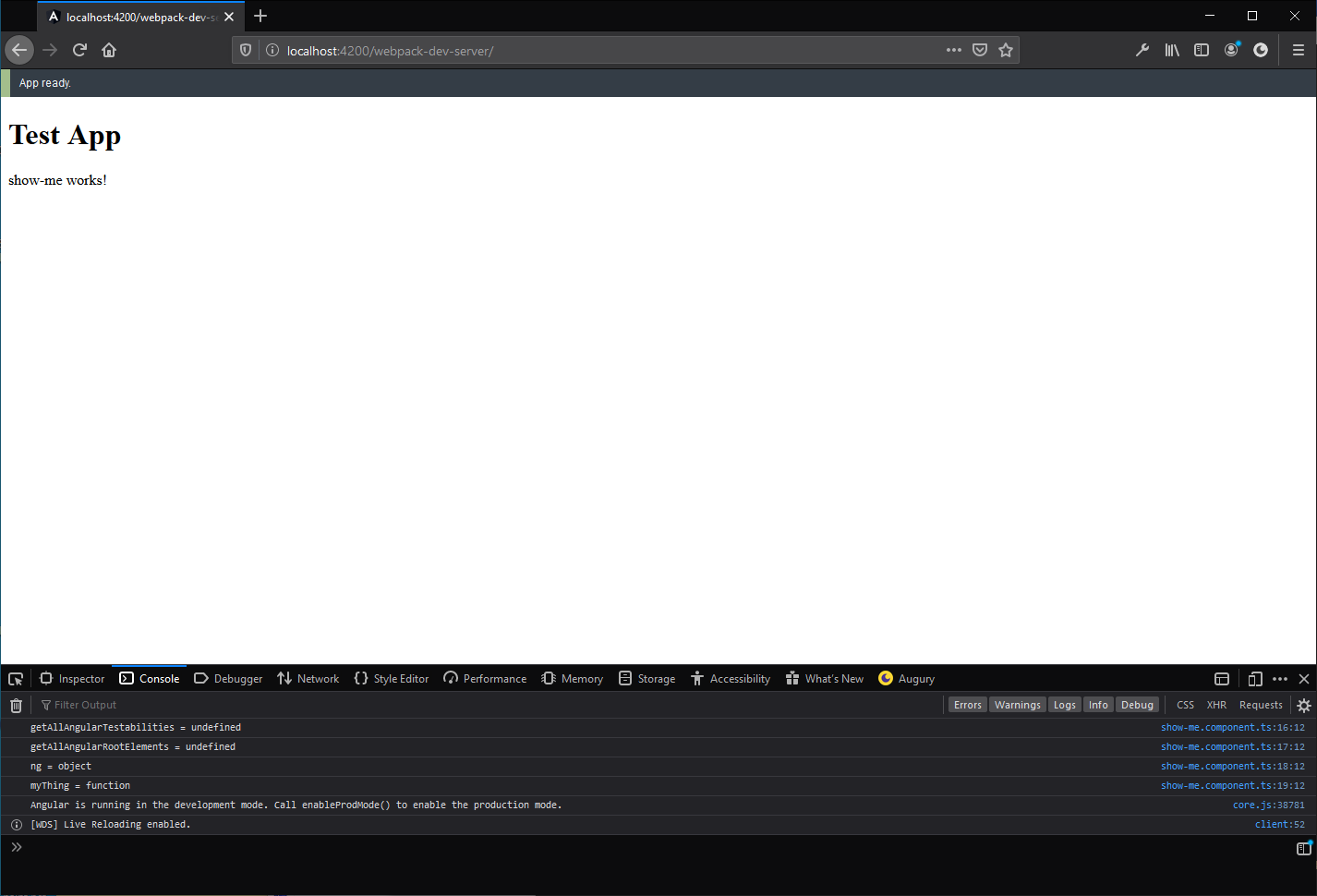
Task: Open the Firefox home page
Action: point(109,50)
